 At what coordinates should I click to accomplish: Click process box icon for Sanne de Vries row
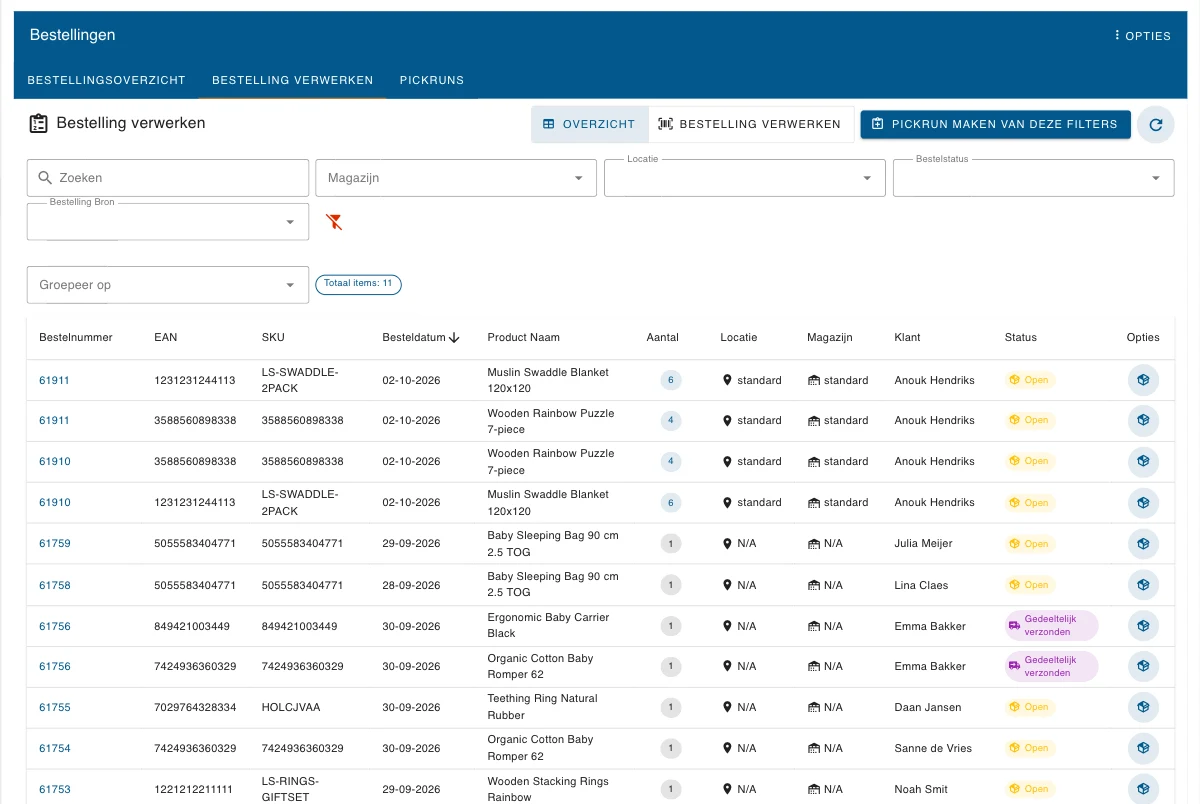click(1143, 748)
